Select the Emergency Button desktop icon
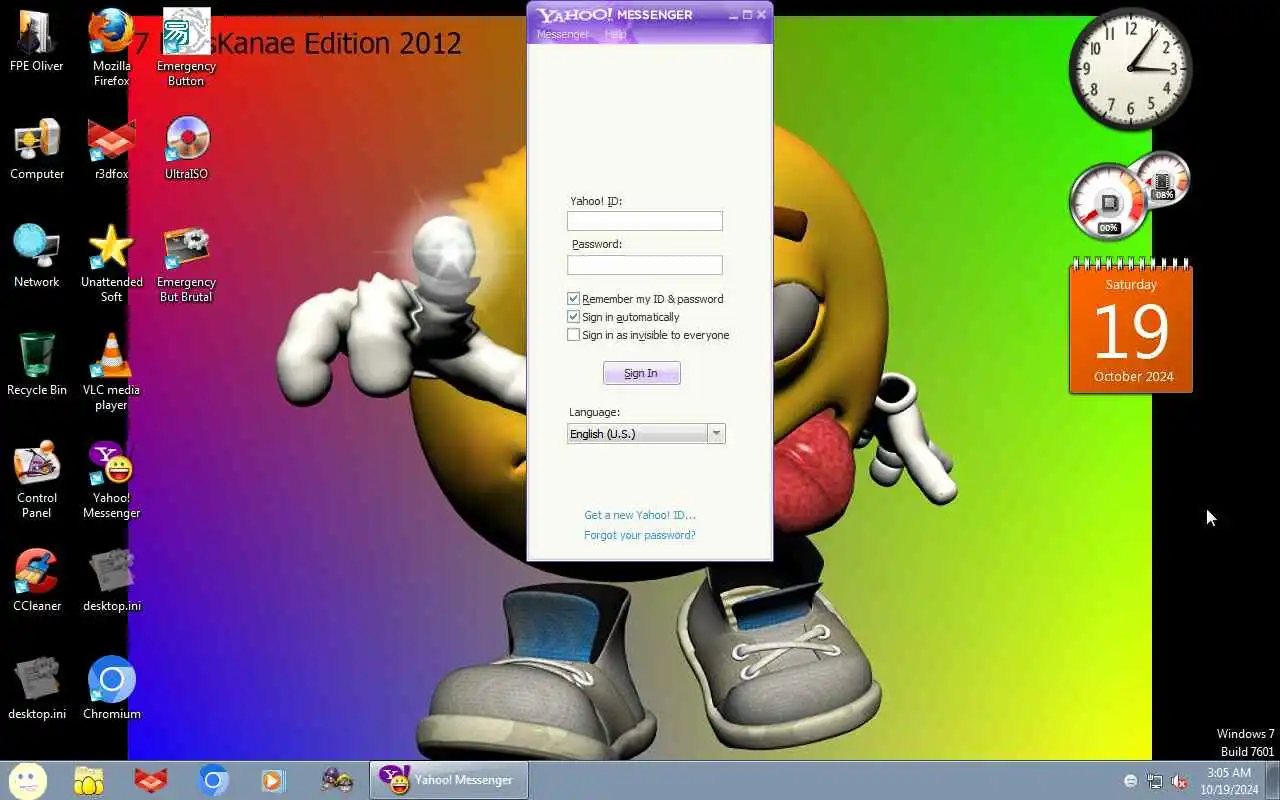1280x800 pixels. coord(186,47)
